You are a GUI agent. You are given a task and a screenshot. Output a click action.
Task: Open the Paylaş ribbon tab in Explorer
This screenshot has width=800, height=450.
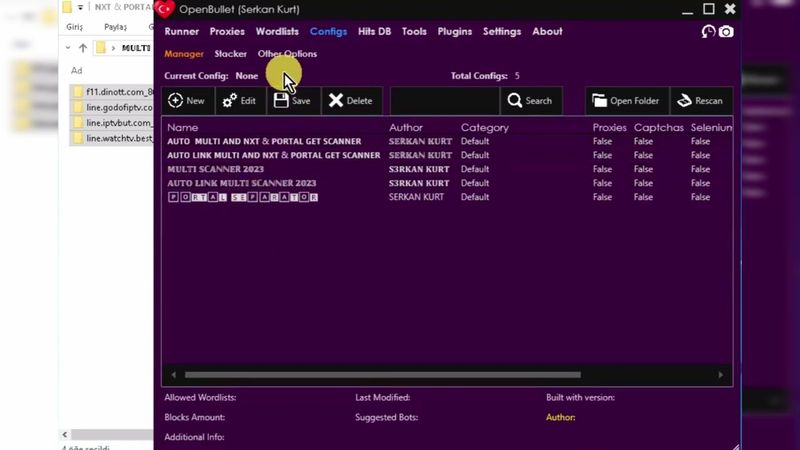[x=116, y=27]
